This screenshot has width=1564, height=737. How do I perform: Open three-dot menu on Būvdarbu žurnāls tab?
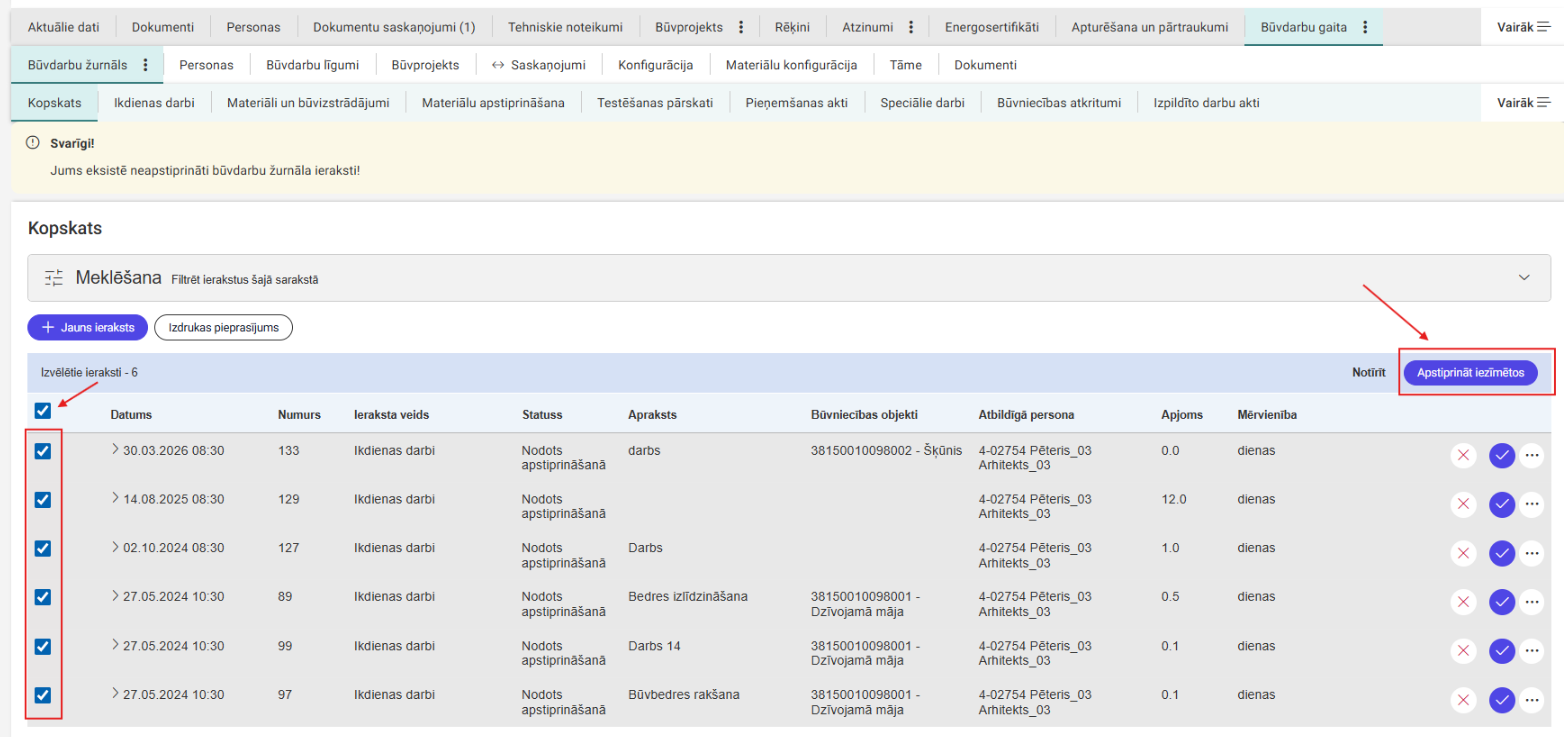pyautogui.click(x=145, y=65)
